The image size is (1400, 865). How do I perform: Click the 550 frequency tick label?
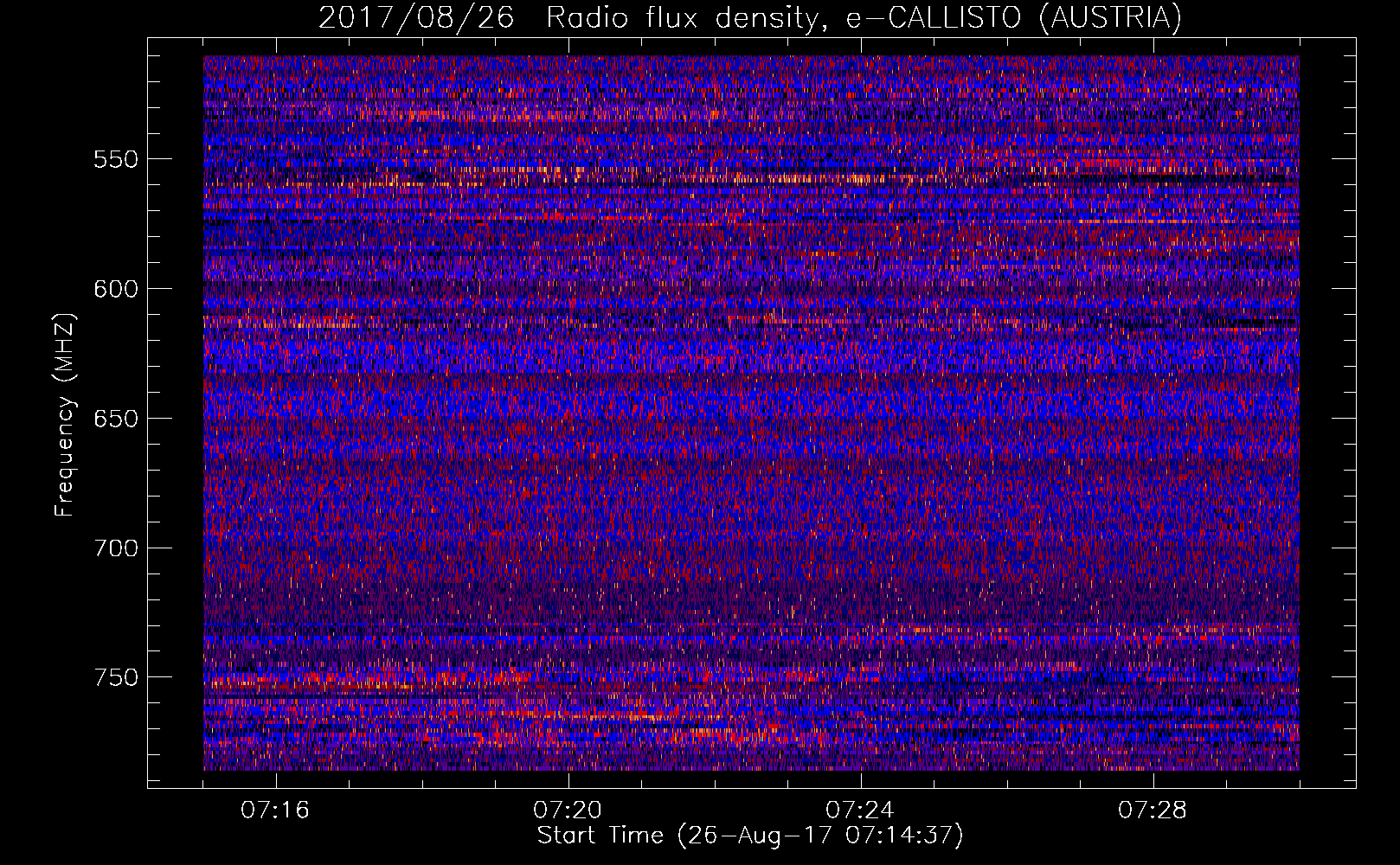(116, 159)
